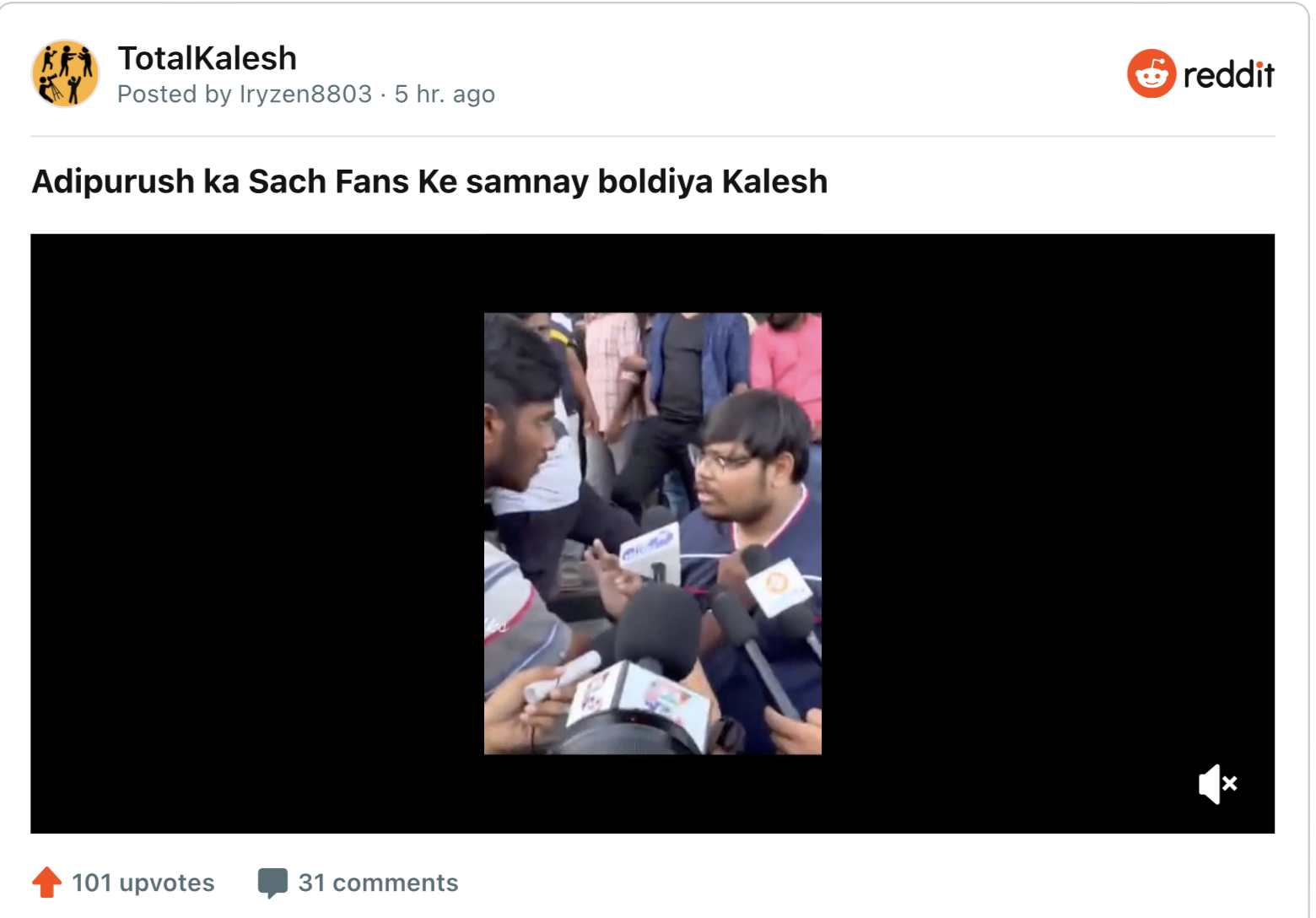Click the '5 hr. ago' timestamp

pyautogui.click(x=445, y=94)
